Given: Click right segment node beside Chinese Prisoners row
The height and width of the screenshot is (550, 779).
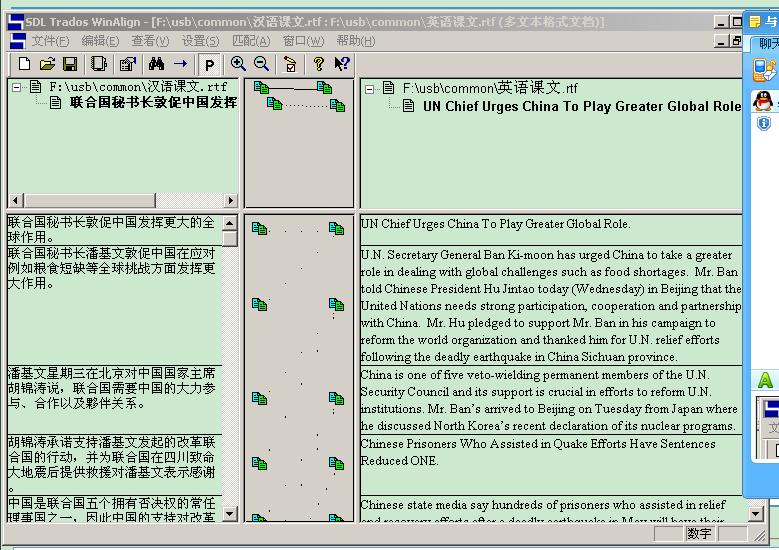Looking at the screenshot, I should coord(336,464).
